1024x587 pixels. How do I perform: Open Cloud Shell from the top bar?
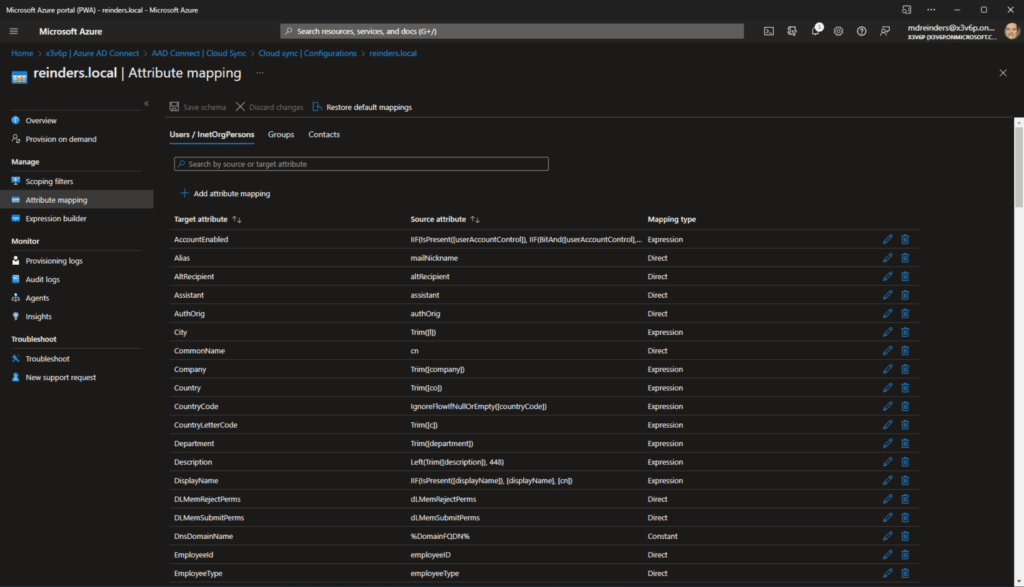[769, 31]
